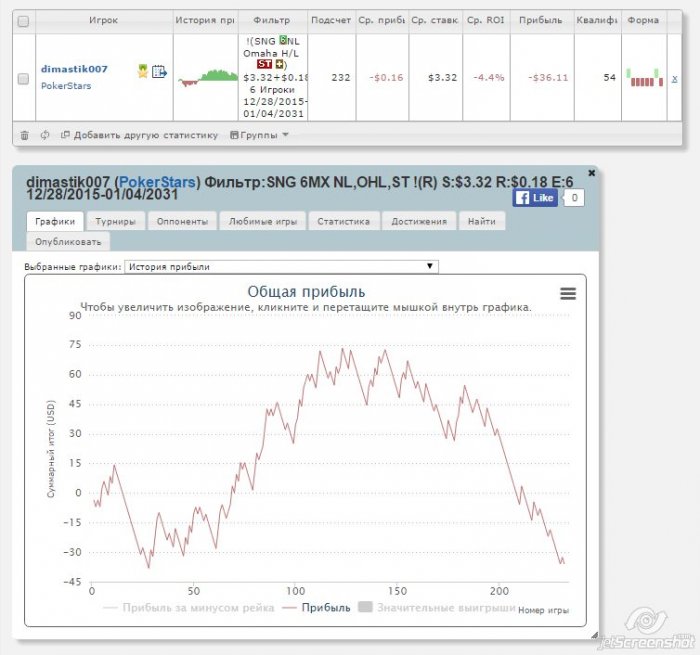Click the Общая прибыль chart title

[306, 292]
